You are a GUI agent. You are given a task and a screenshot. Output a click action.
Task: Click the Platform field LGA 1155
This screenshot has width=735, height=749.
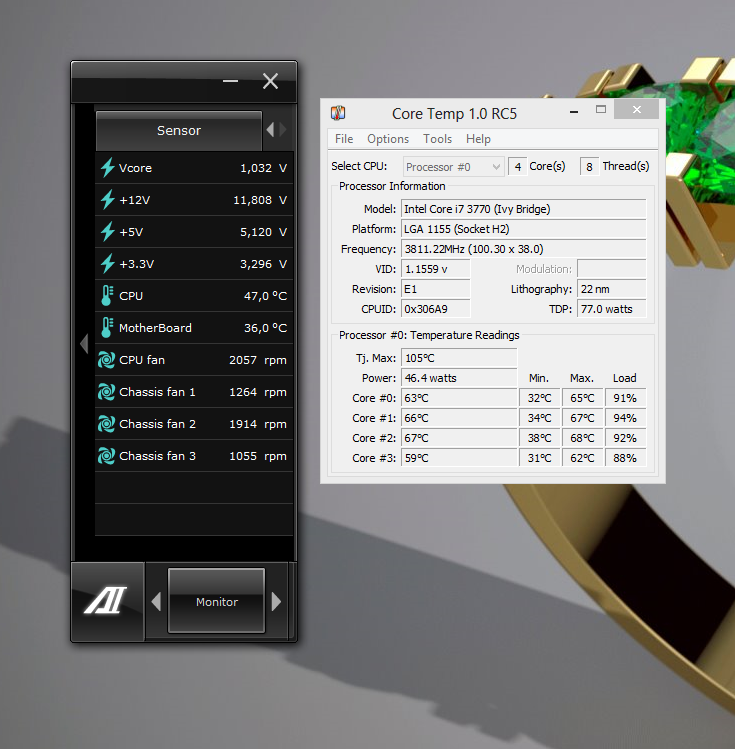point(523,229)
